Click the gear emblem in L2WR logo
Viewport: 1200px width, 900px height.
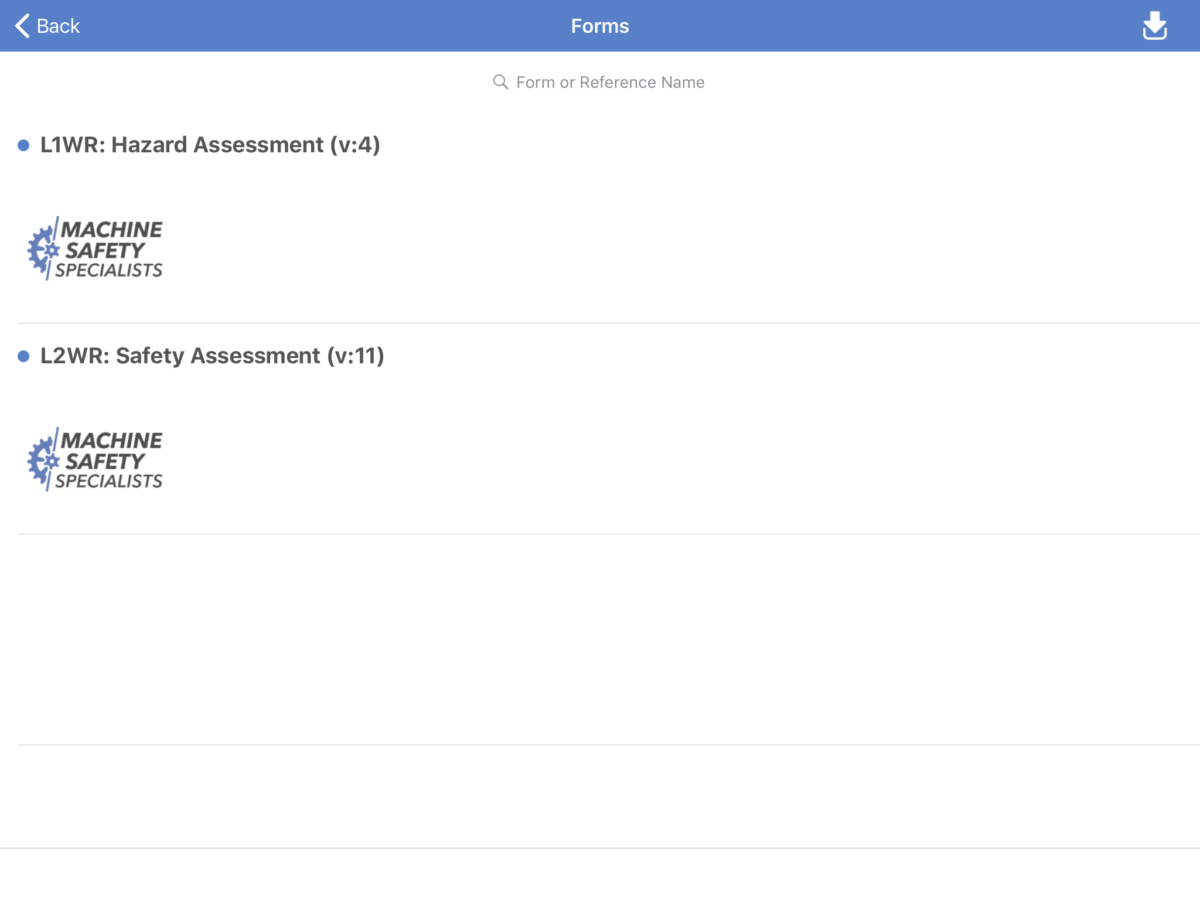[42, 461]
